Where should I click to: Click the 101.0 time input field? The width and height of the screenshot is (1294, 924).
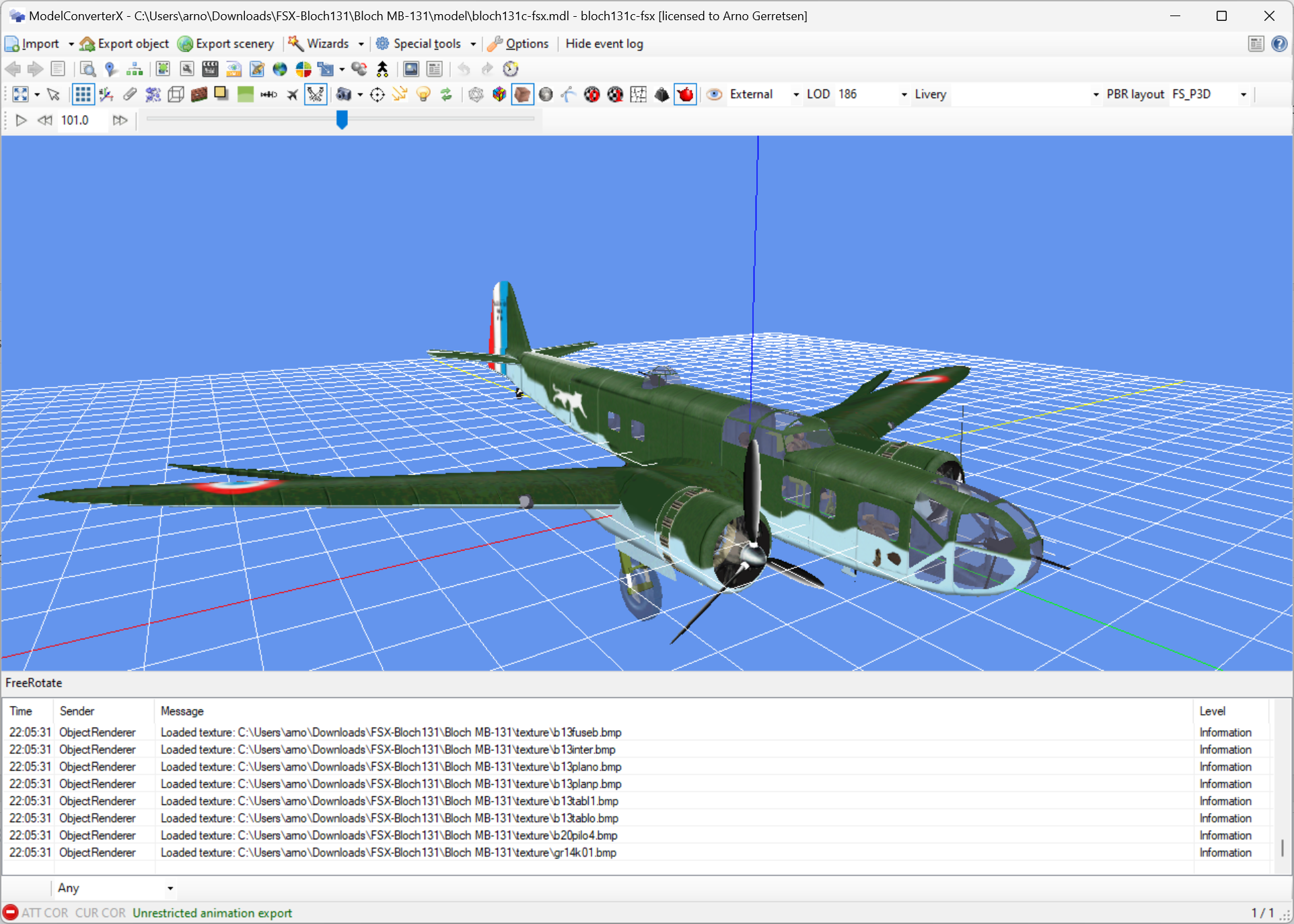point(75,120)
